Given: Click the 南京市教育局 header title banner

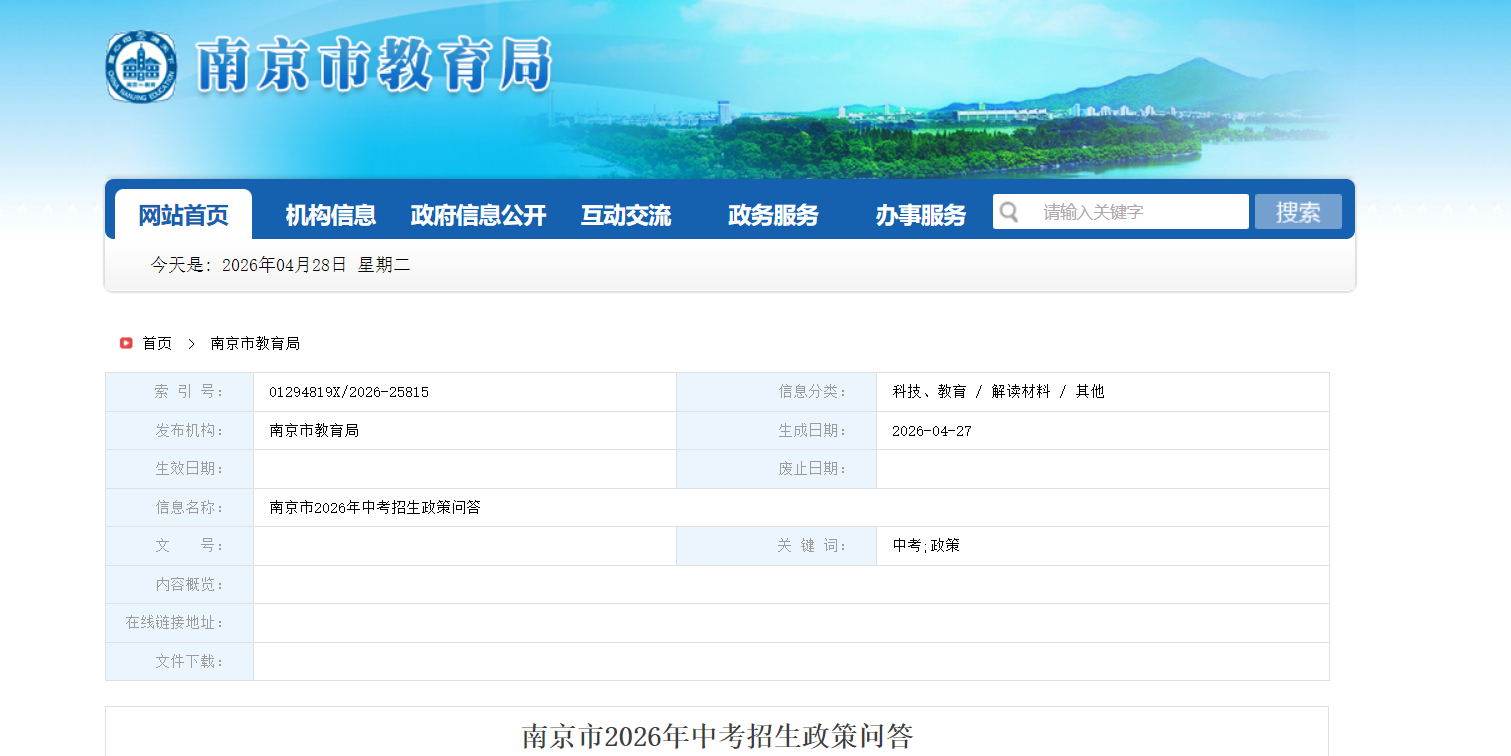Looking at the screenshot, I should (x=373, y=67).
